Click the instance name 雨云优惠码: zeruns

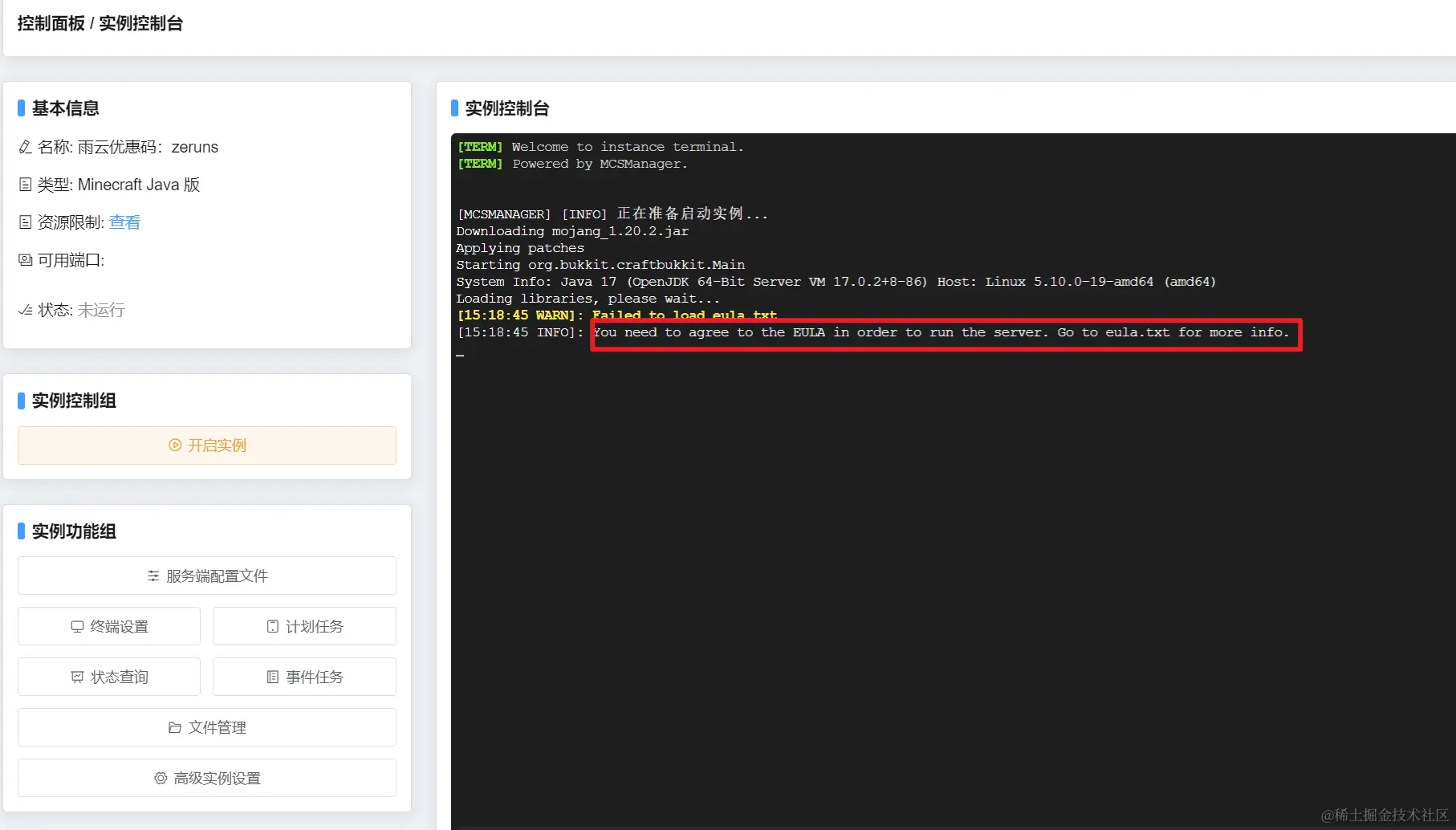[148, 147]
